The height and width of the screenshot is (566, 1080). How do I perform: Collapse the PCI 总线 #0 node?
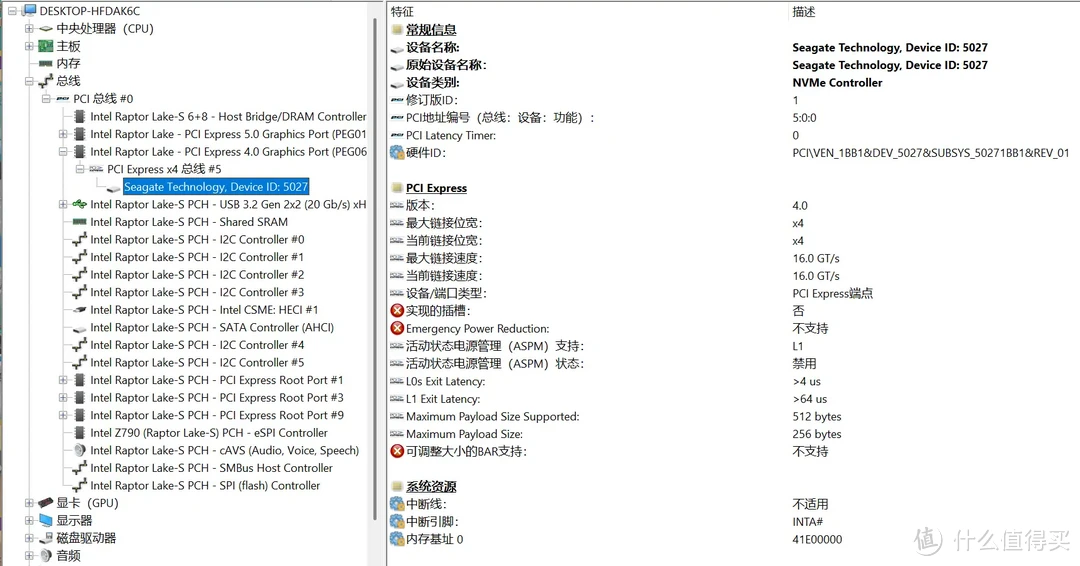point(46,98)
